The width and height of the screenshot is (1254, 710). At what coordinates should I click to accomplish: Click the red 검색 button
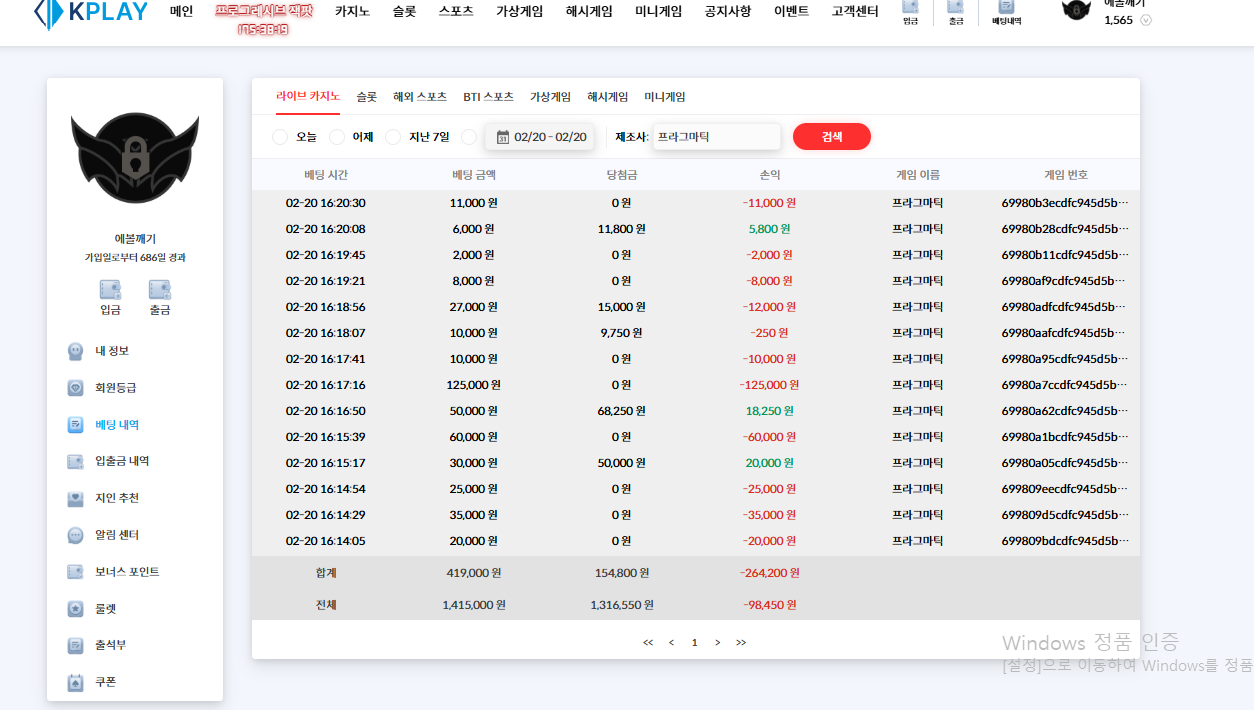click(831, 137)
